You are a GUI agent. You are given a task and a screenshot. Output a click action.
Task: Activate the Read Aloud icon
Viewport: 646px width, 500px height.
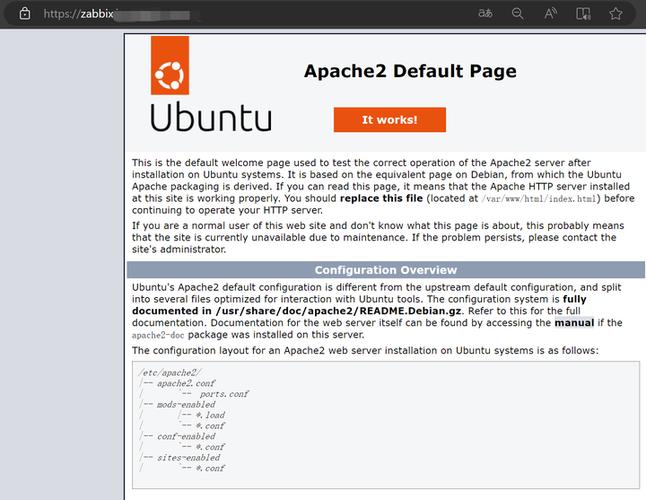[550, 14]
